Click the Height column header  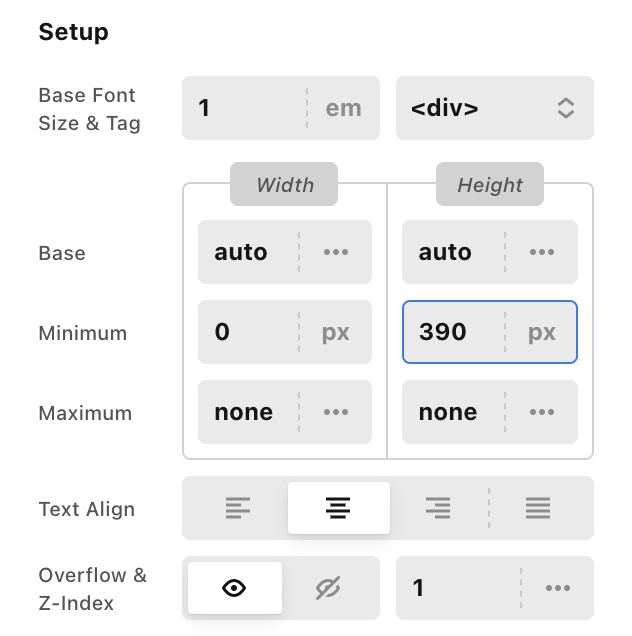click(x=490, y=185)
